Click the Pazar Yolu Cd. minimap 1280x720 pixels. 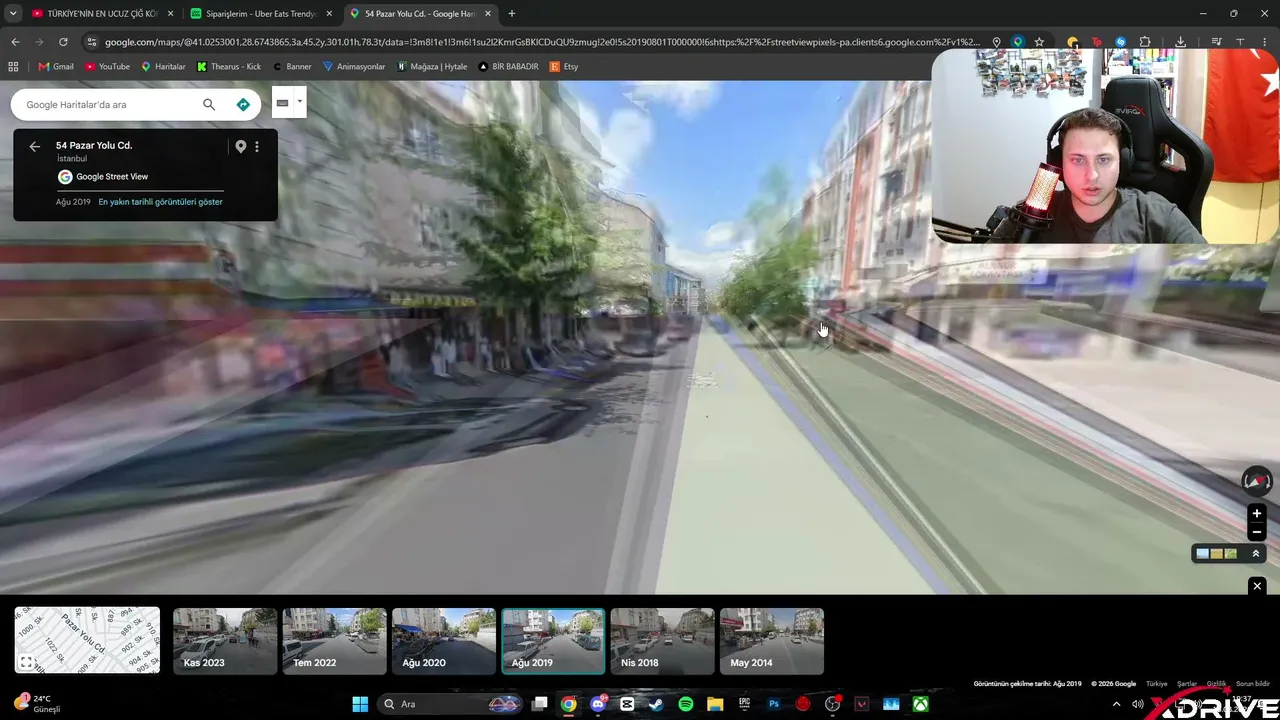pyautogui.click(x=87, y=640)
